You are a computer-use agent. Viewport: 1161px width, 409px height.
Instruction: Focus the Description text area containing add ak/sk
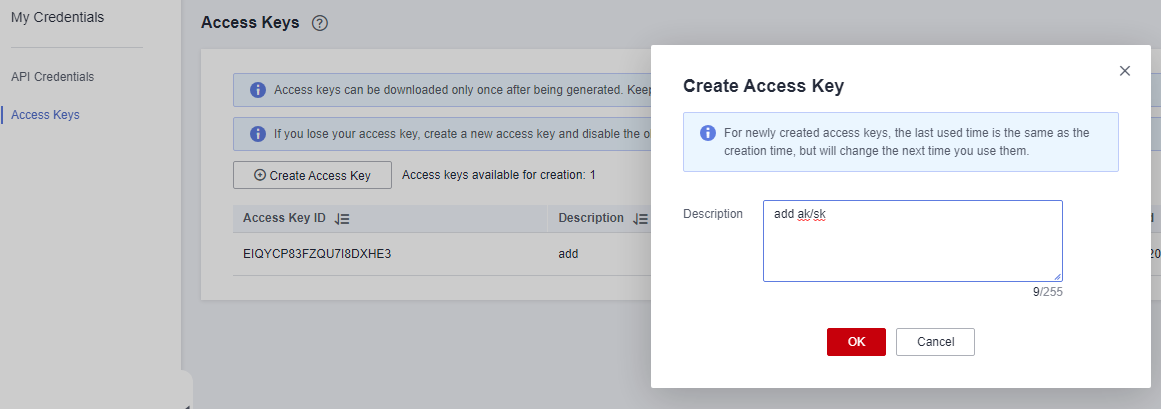click(913, 241)
